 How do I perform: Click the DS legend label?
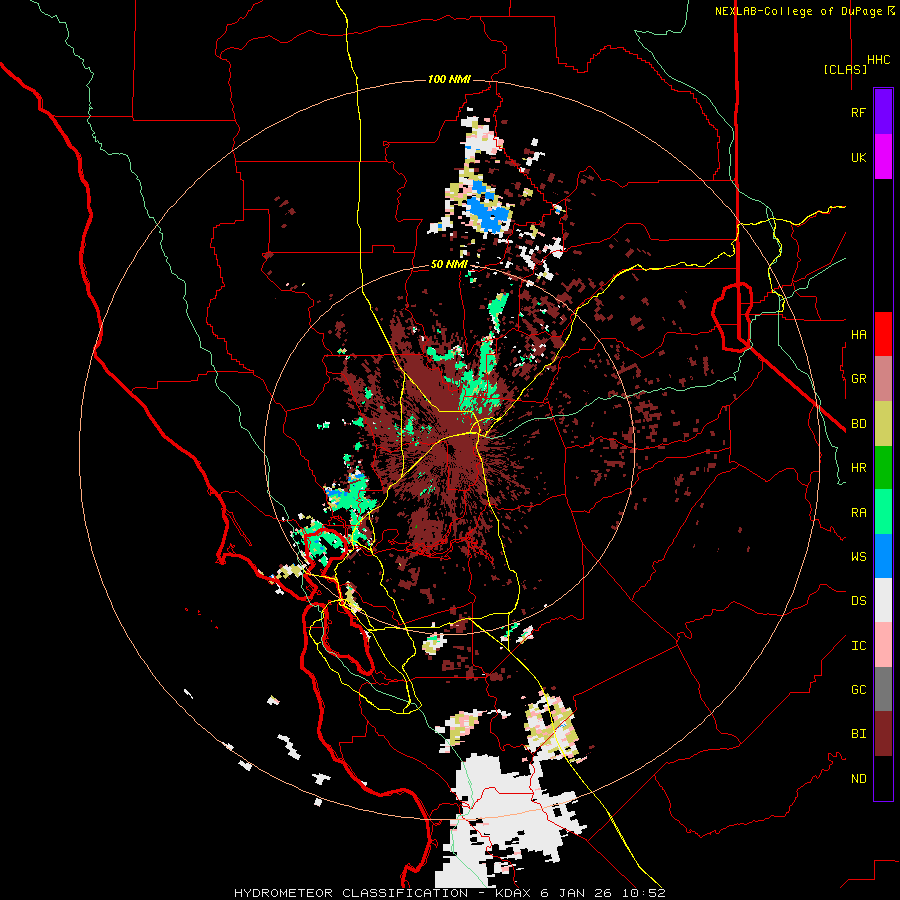pos(858,601)
